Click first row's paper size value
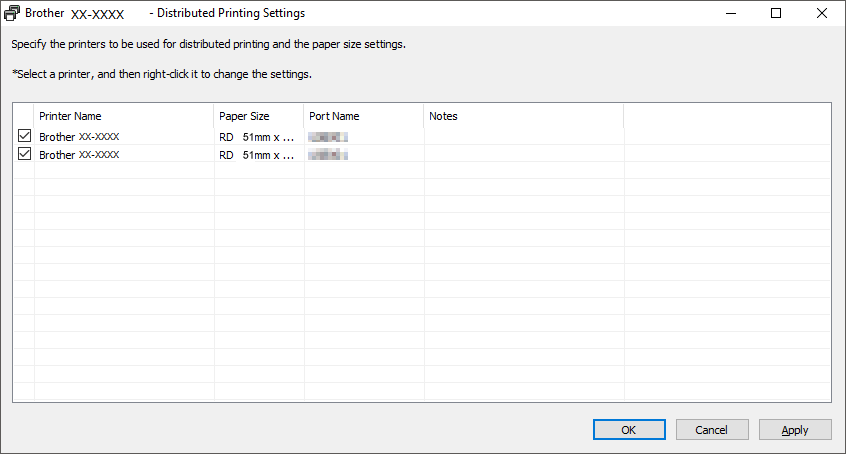The width and height of the screenshot is (846, 454). [257, 136]
